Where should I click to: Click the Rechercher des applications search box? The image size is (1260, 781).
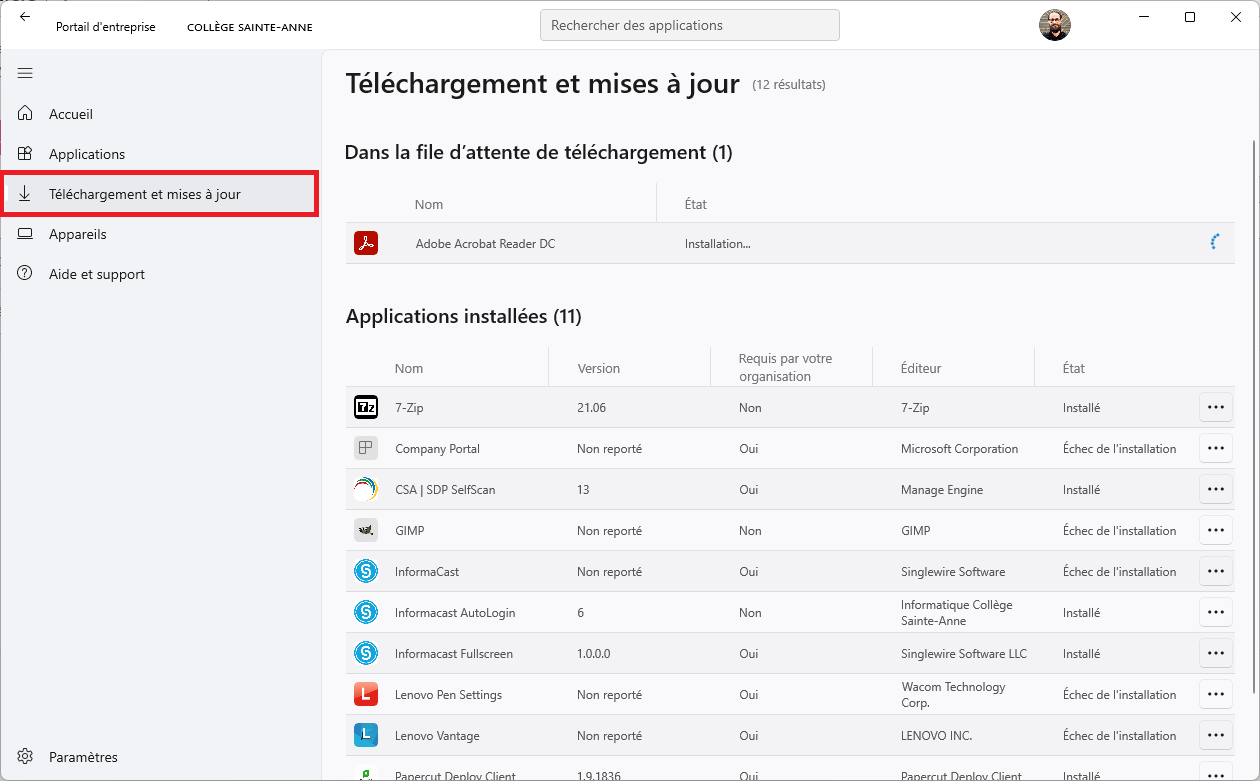689,25
